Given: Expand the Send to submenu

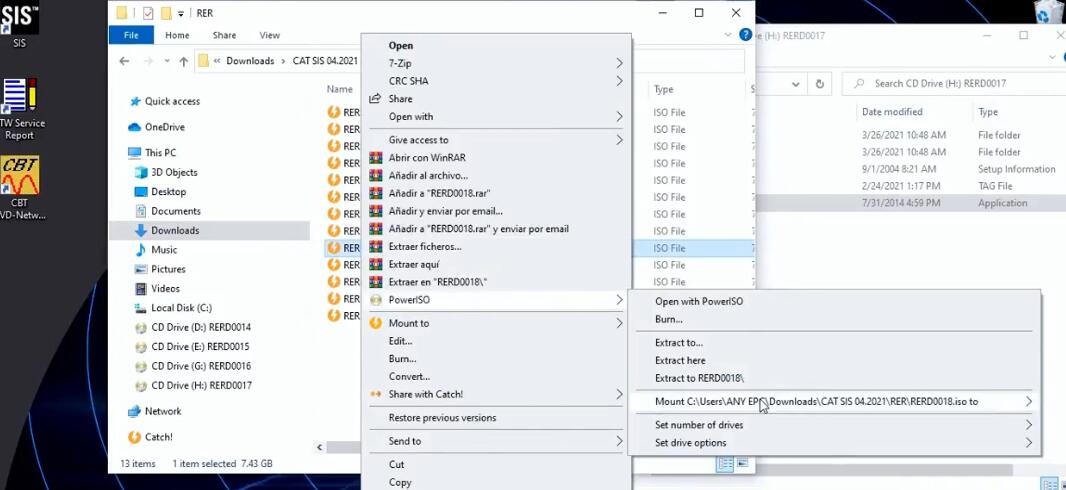Looking at the screenshot, I should [496, 442].
